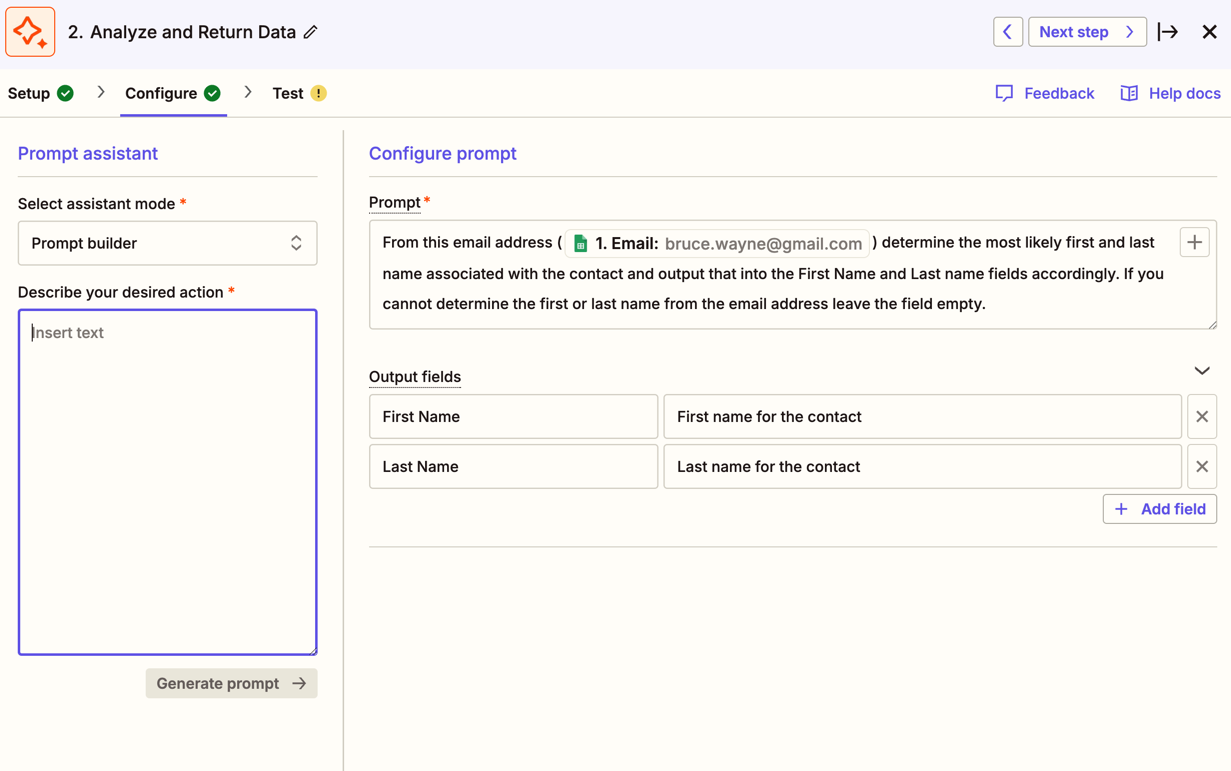This screenshot has height=771, width=1231.
Task: Click the orange AI sparkle app icon
Action: tap(30, 32)
